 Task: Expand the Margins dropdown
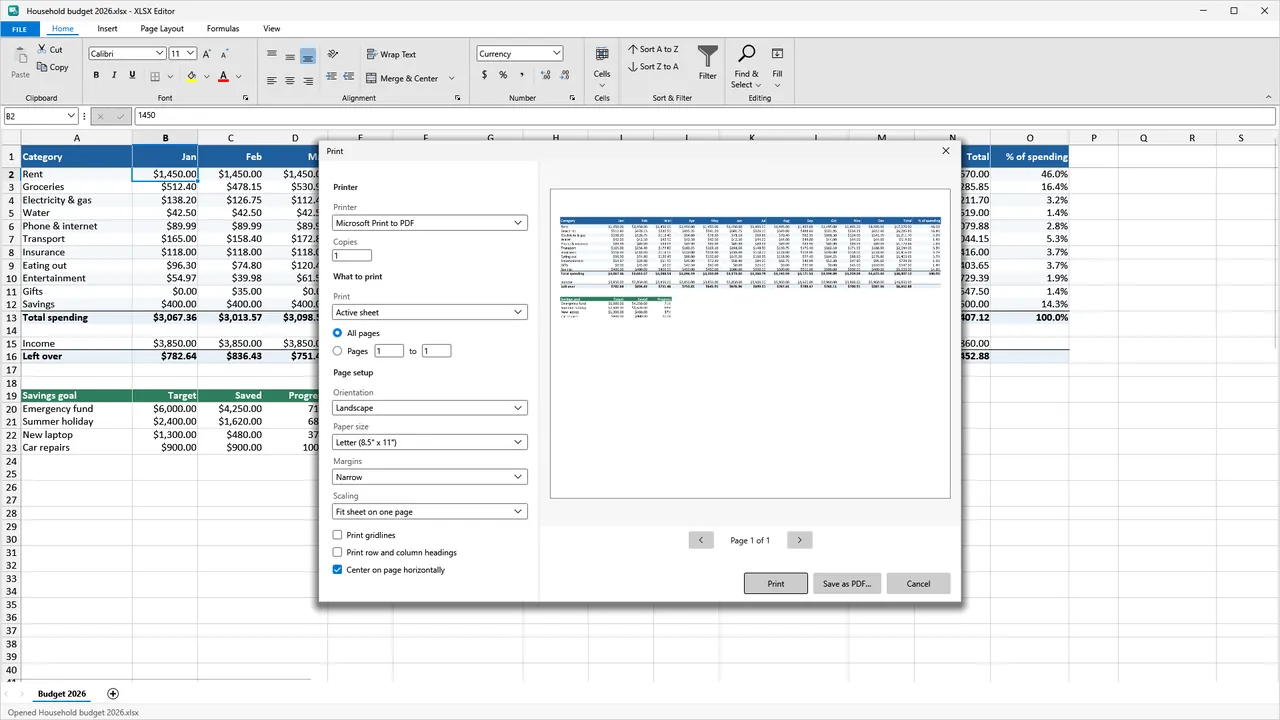pos(430,477)
